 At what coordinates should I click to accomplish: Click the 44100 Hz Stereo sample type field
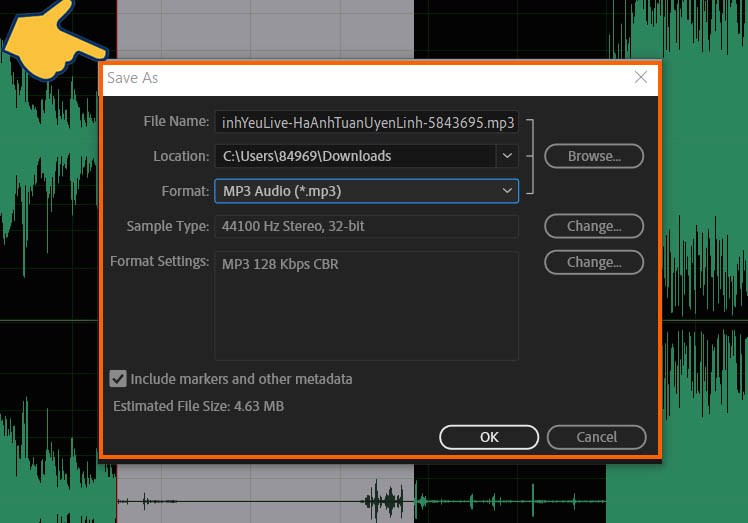click(x=366, y=226)
